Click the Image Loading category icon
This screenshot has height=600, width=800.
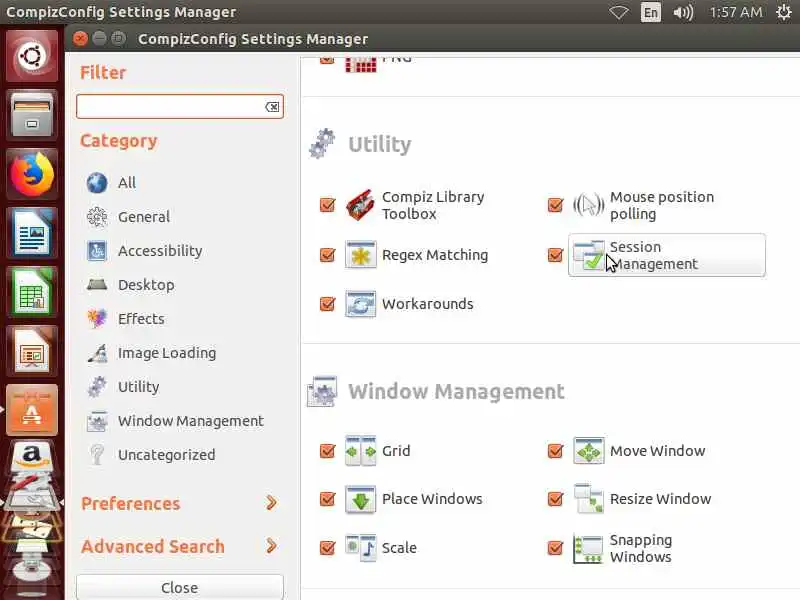pyautogui.click(x=97, y=353)
